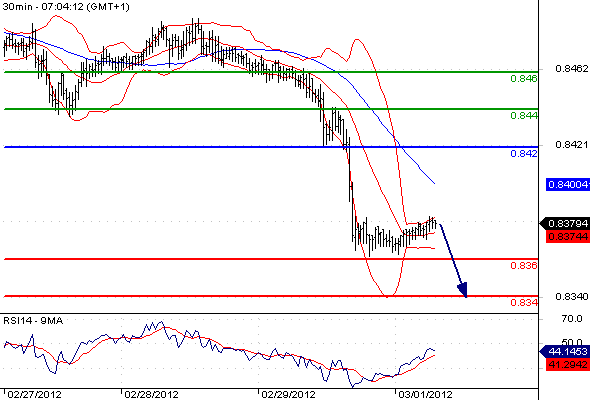Click the 0.8421 price axis value
Image resolution: width=590 pixels, height=400 pixels.
pos(572,144)
